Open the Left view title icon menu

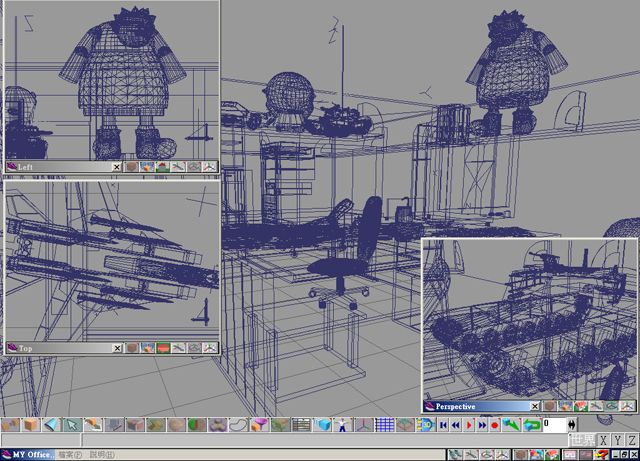tap(11, 167)
